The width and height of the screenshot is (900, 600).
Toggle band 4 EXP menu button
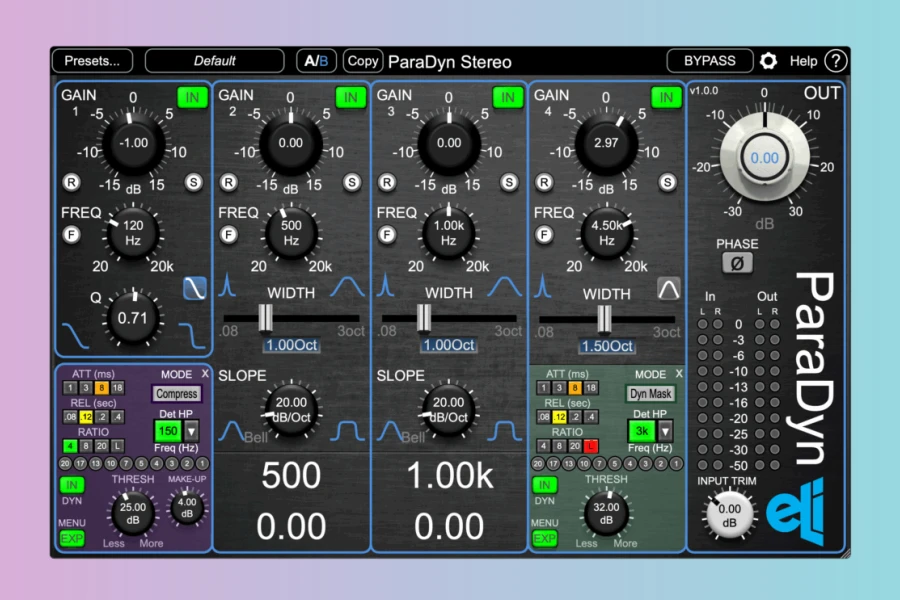[x=545, y=539]
